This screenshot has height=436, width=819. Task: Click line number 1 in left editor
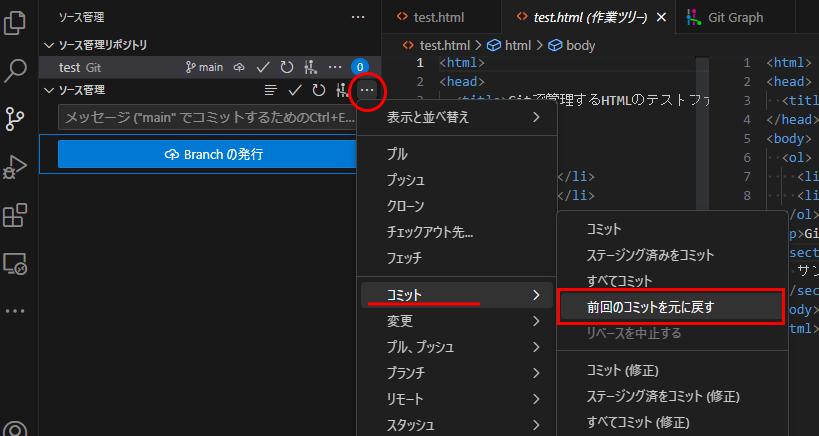420,63
